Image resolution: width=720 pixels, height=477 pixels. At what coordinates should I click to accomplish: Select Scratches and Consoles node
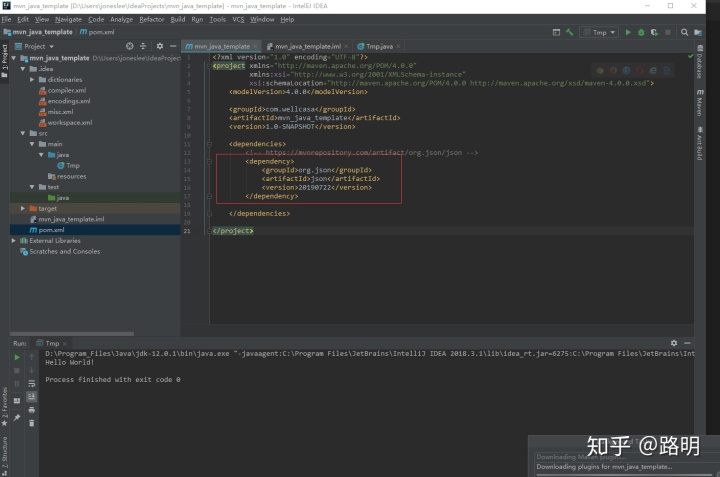60,252
